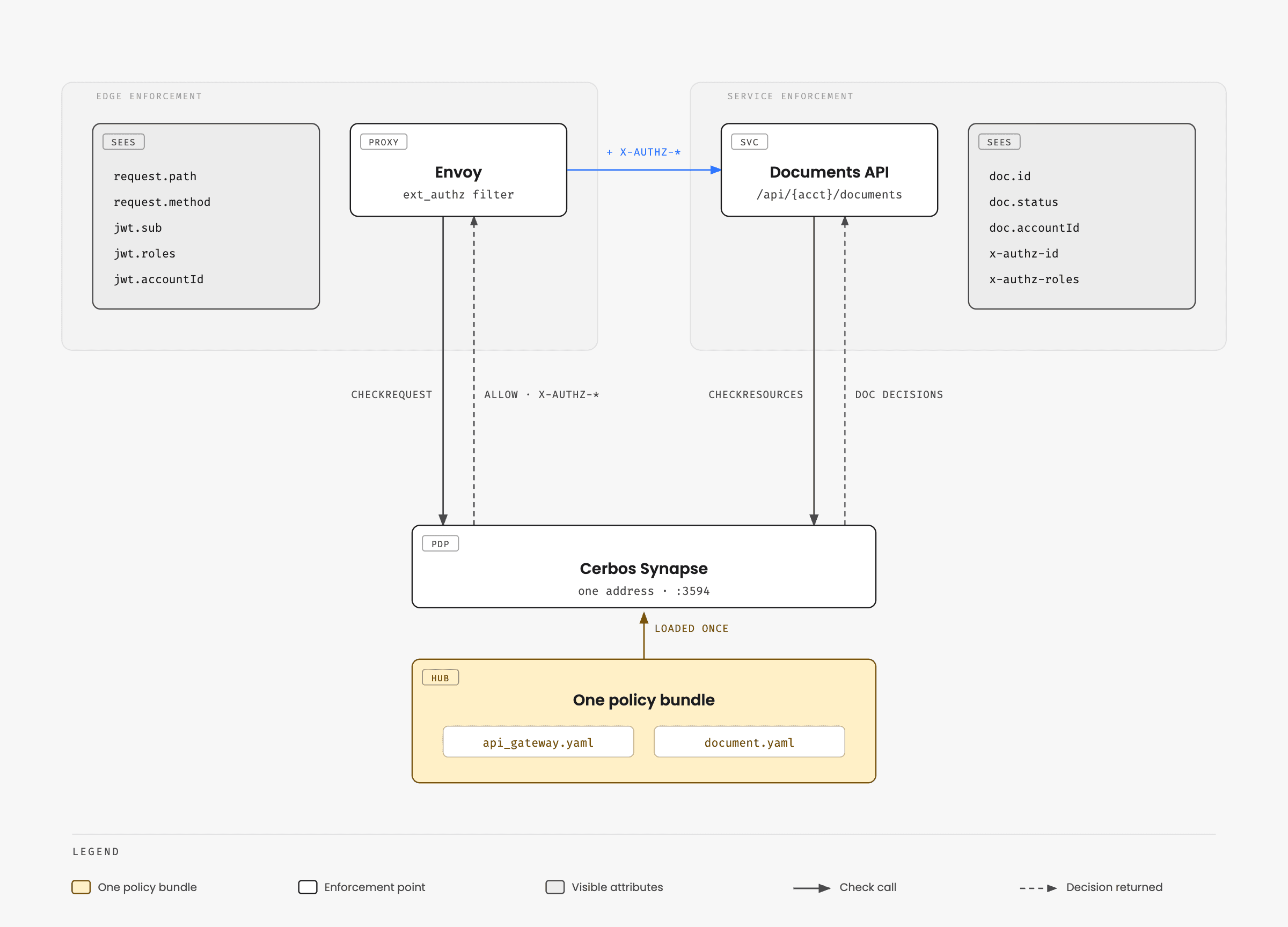
Task: Click the "x-authz-roles" attribute
Action: [1034, 279]
